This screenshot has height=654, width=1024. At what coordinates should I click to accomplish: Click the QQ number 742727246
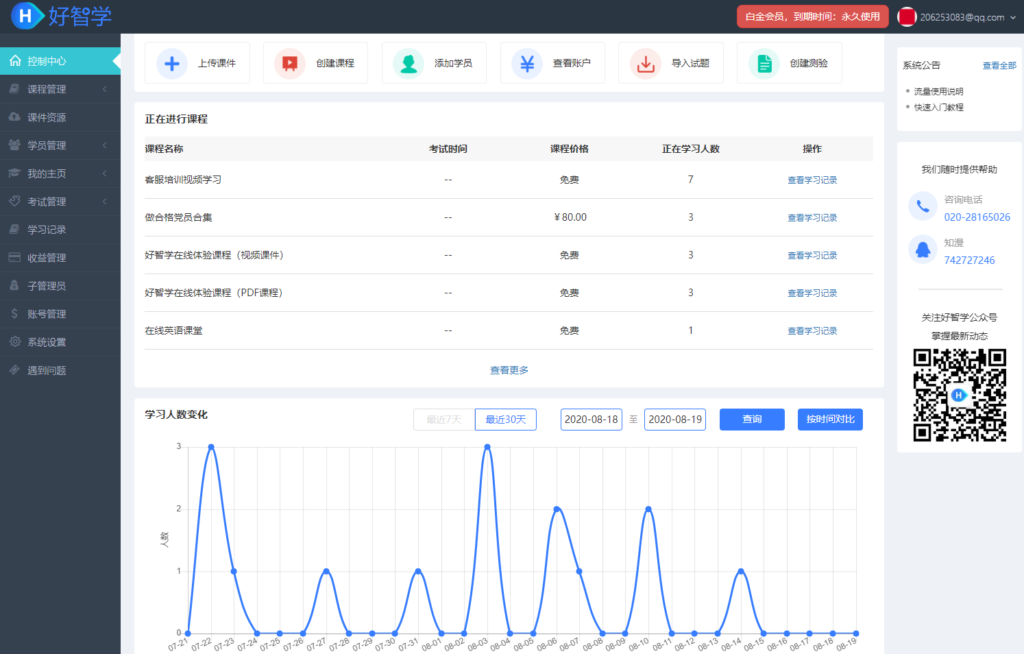click(x=969, y=260)
